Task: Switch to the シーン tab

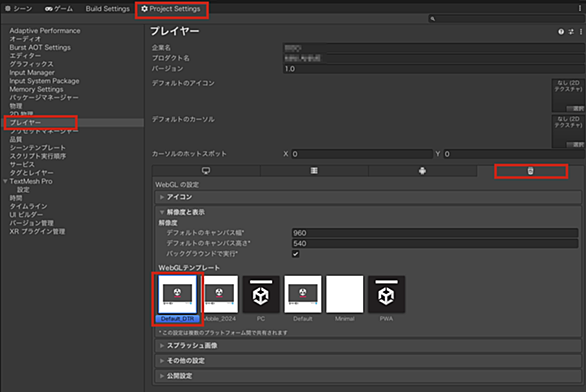Action: (x=19, y=9)
